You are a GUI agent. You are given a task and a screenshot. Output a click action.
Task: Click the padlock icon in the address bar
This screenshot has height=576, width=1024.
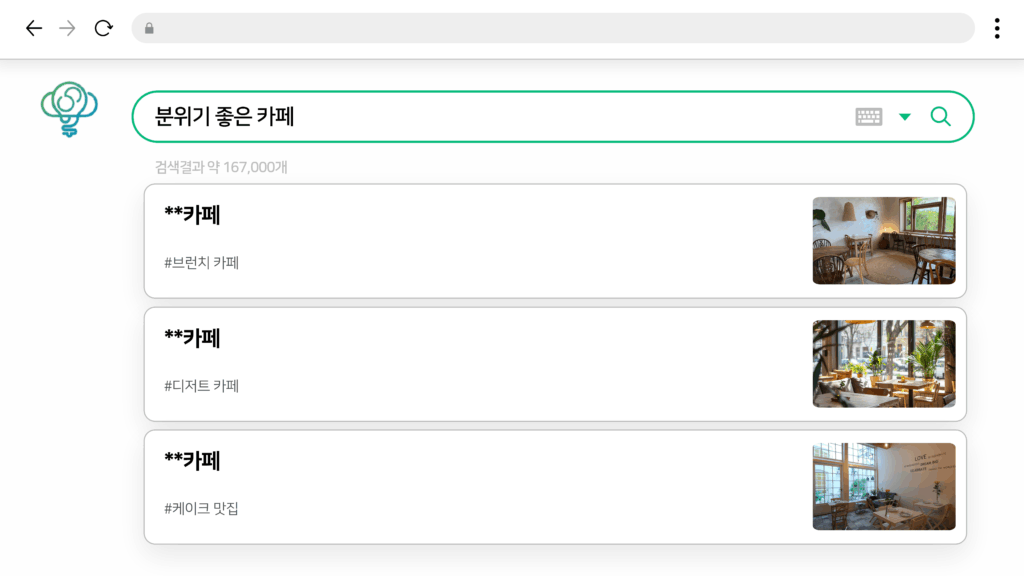point(150,28)
